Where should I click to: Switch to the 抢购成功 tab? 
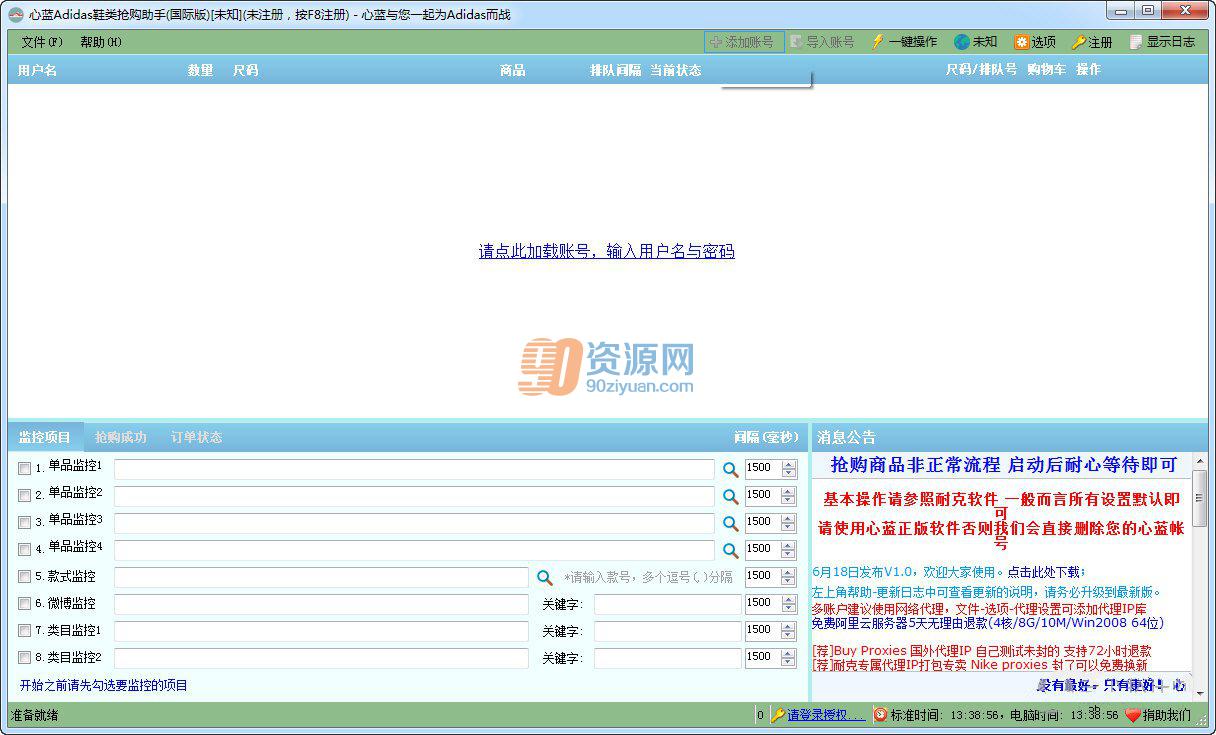point(121,437)
